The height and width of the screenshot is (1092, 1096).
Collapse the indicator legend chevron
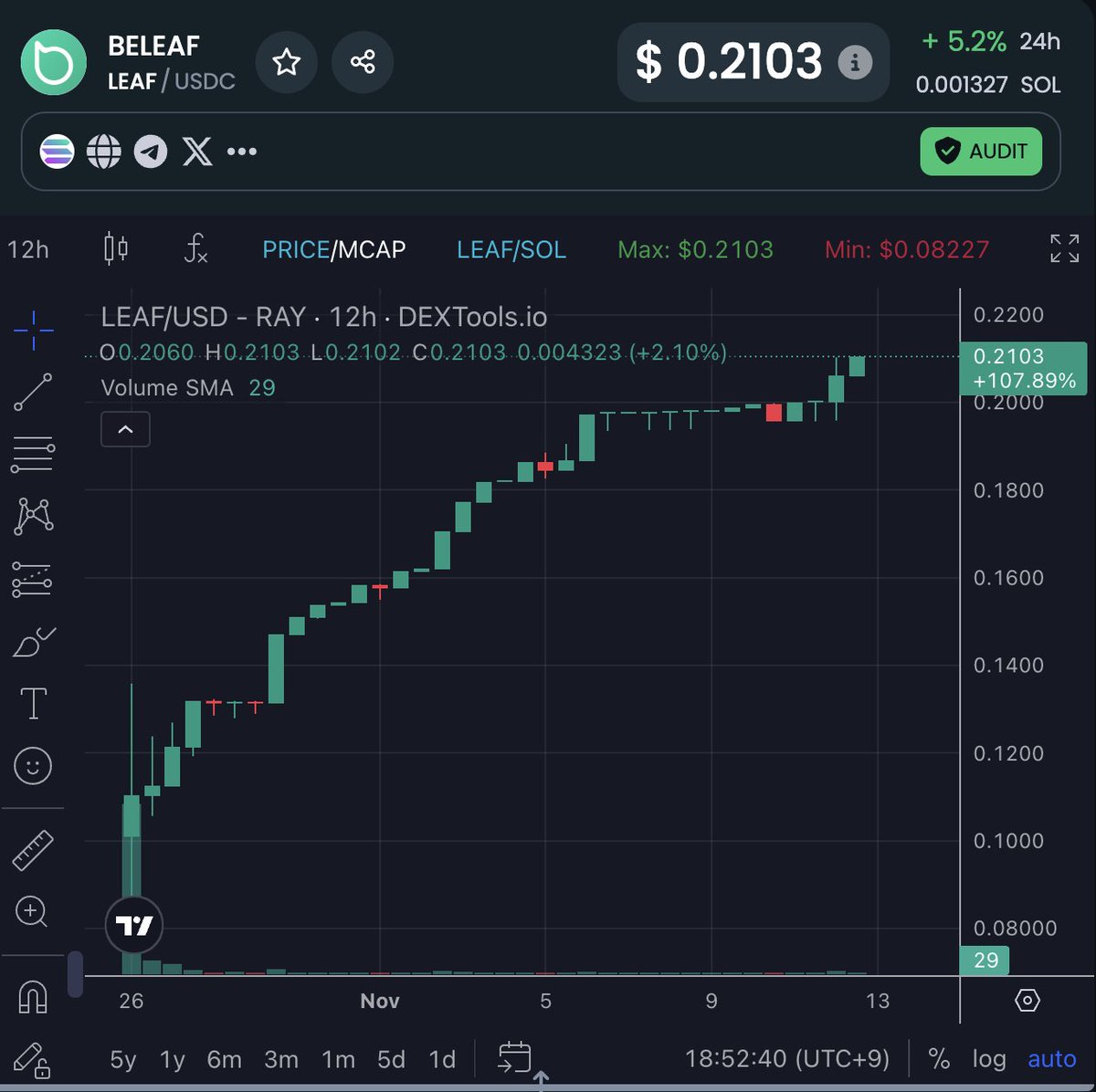(x=126, y=429)
